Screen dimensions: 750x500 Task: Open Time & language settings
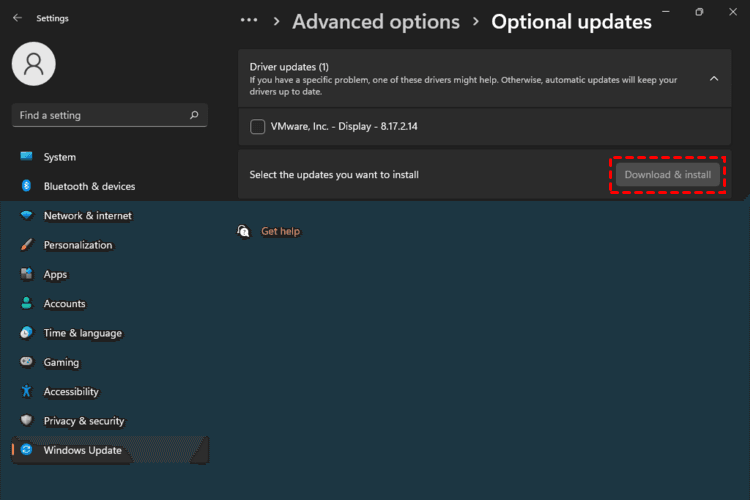click(x=82, y=333)
